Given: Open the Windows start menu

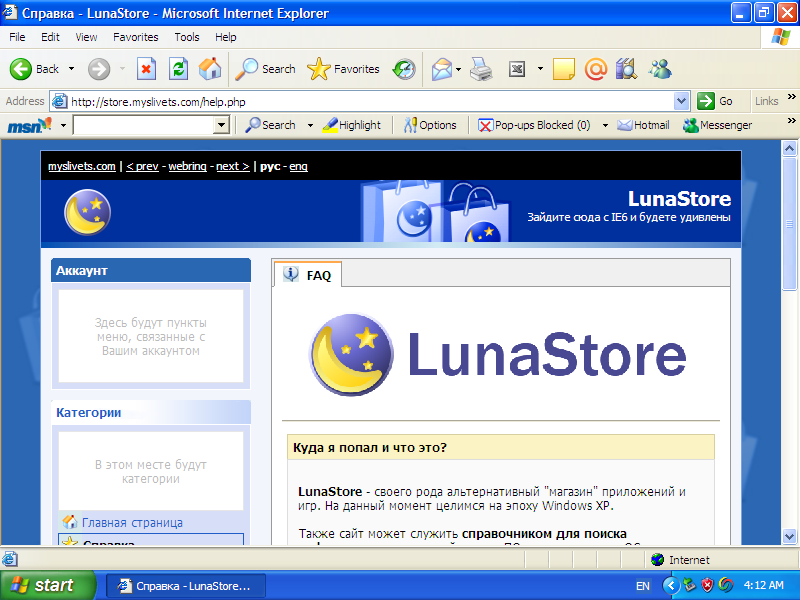Looking at the screenshot, I should (47, 585).
